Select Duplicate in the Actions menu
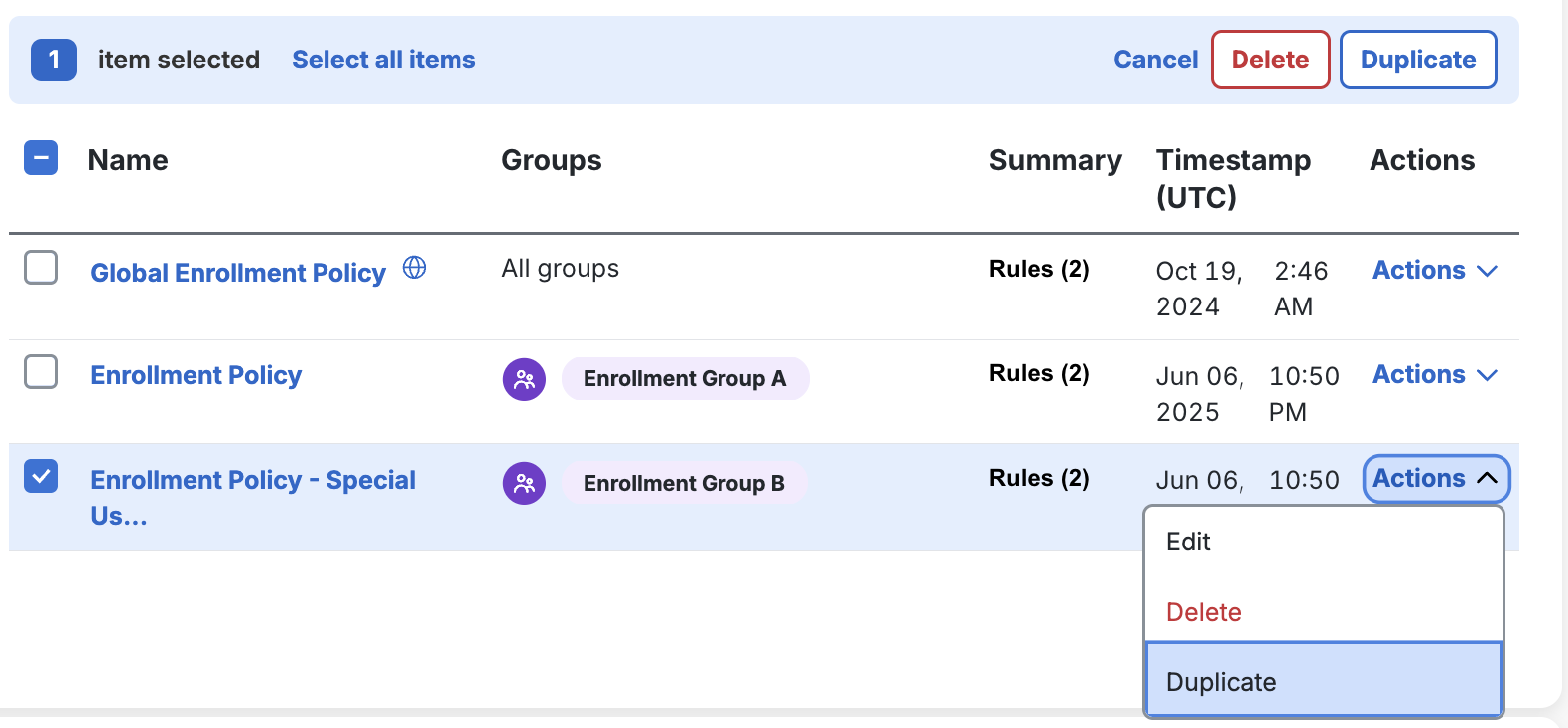 pos(1221,682)
